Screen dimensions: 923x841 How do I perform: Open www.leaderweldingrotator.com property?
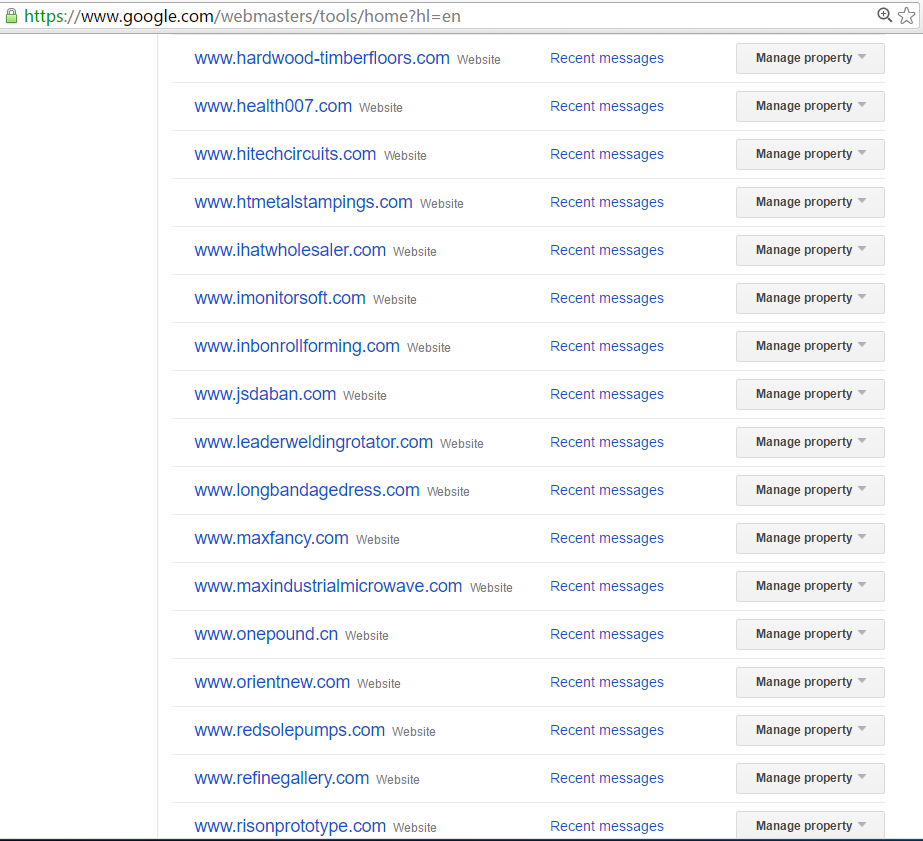point(314,442)
